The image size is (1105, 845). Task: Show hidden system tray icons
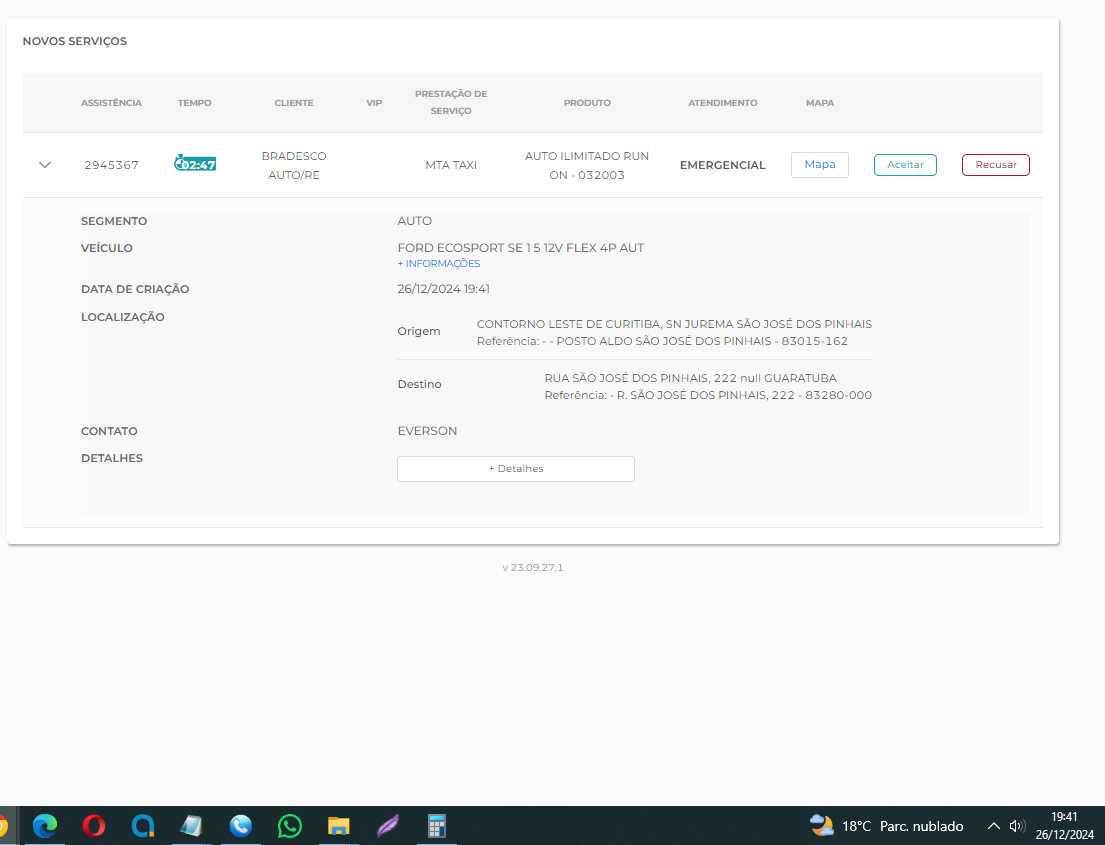[993, 826]
